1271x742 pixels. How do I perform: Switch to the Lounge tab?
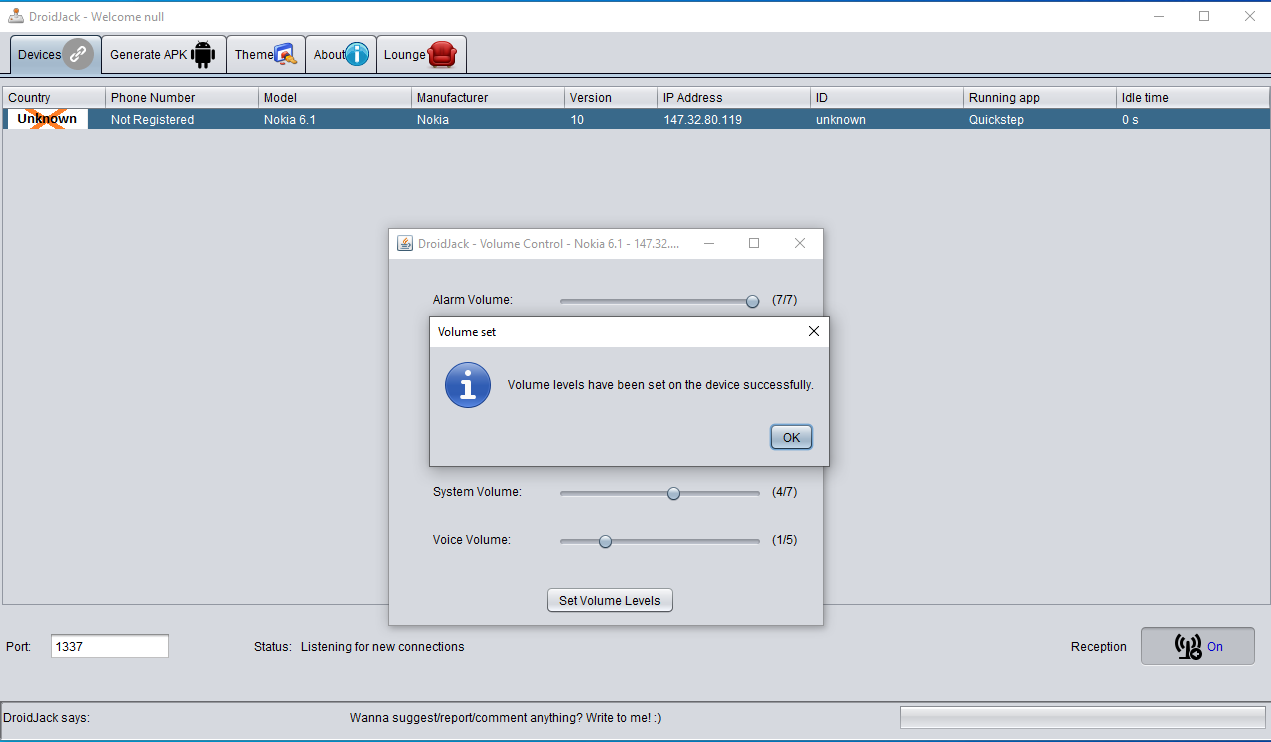click(421, 54)
